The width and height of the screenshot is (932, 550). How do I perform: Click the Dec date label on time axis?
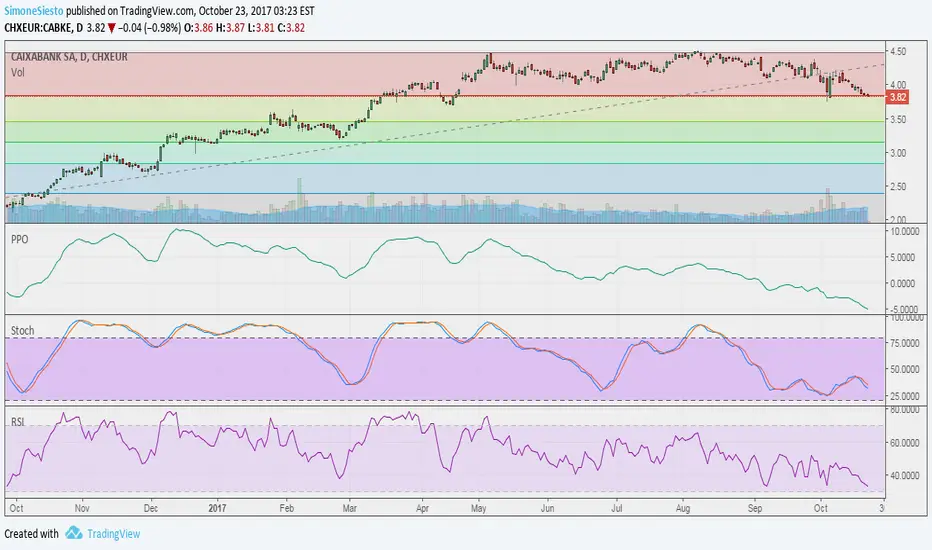pos(151,508)
